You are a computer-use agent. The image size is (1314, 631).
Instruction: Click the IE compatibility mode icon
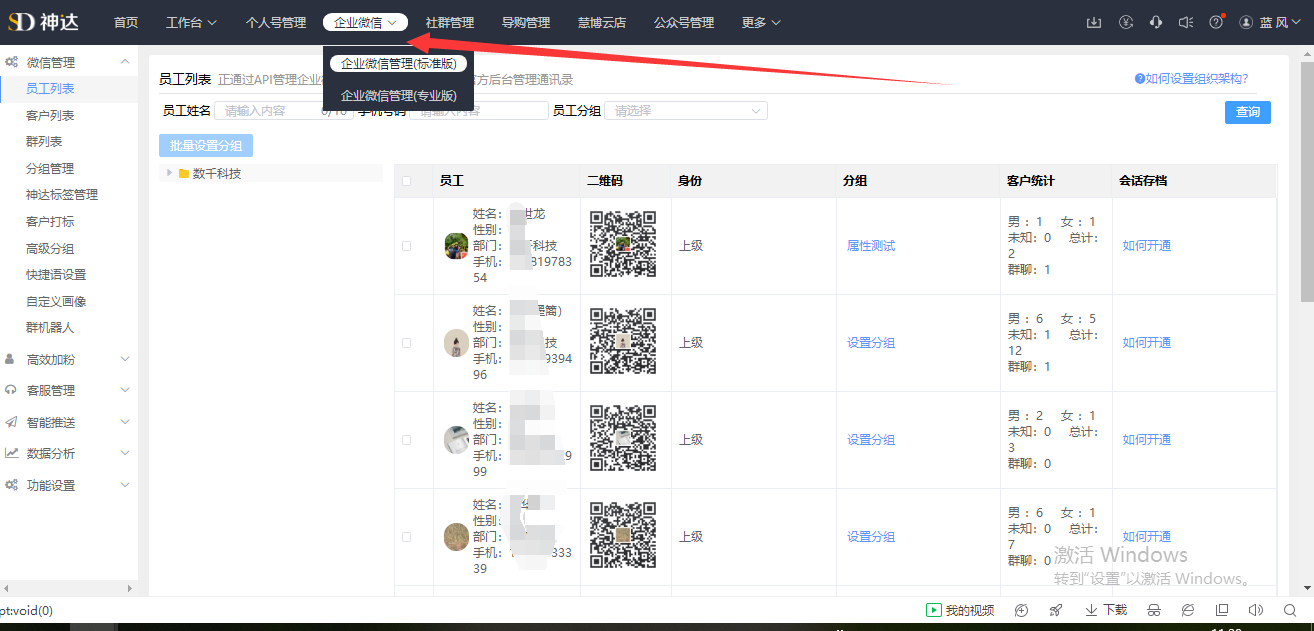(x=1188, y=610)
